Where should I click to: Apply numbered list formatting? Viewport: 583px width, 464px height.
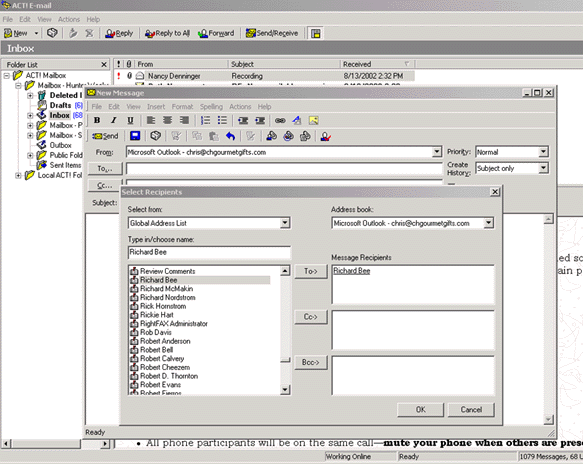pos(206,120)
